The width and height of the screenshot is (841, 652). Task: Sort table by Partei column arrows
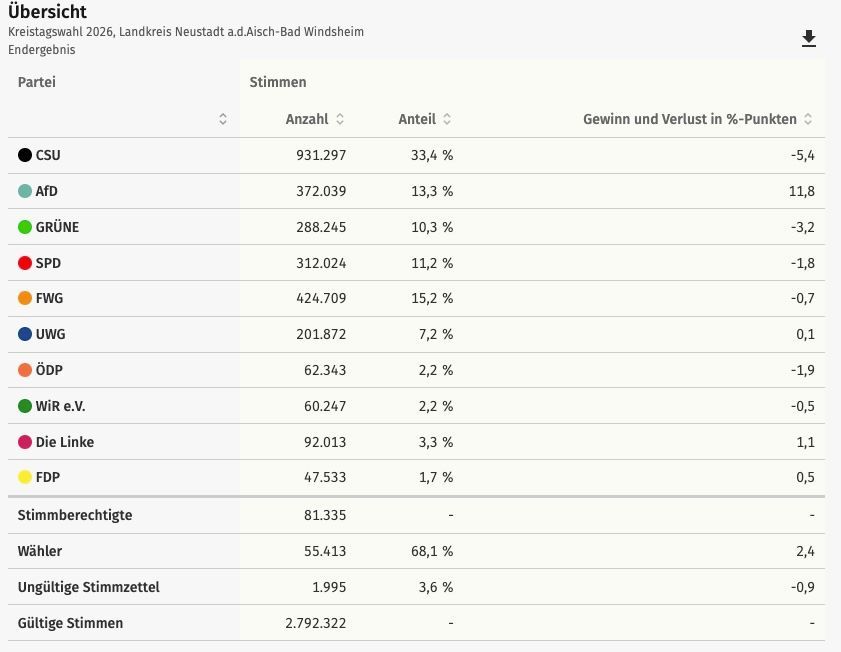pos(223,119)
